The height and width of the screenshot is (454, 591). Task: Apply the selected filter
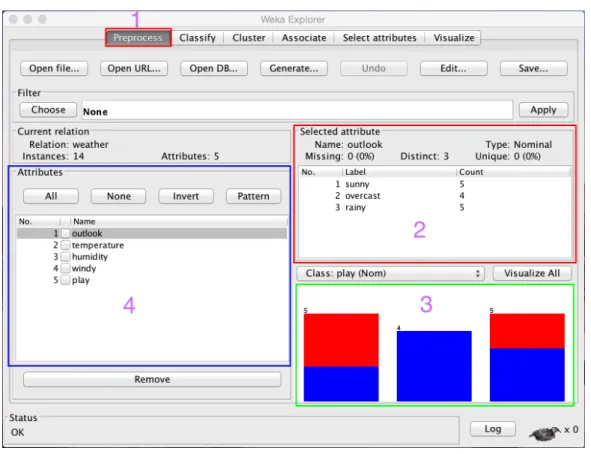[x=543, y=110]
